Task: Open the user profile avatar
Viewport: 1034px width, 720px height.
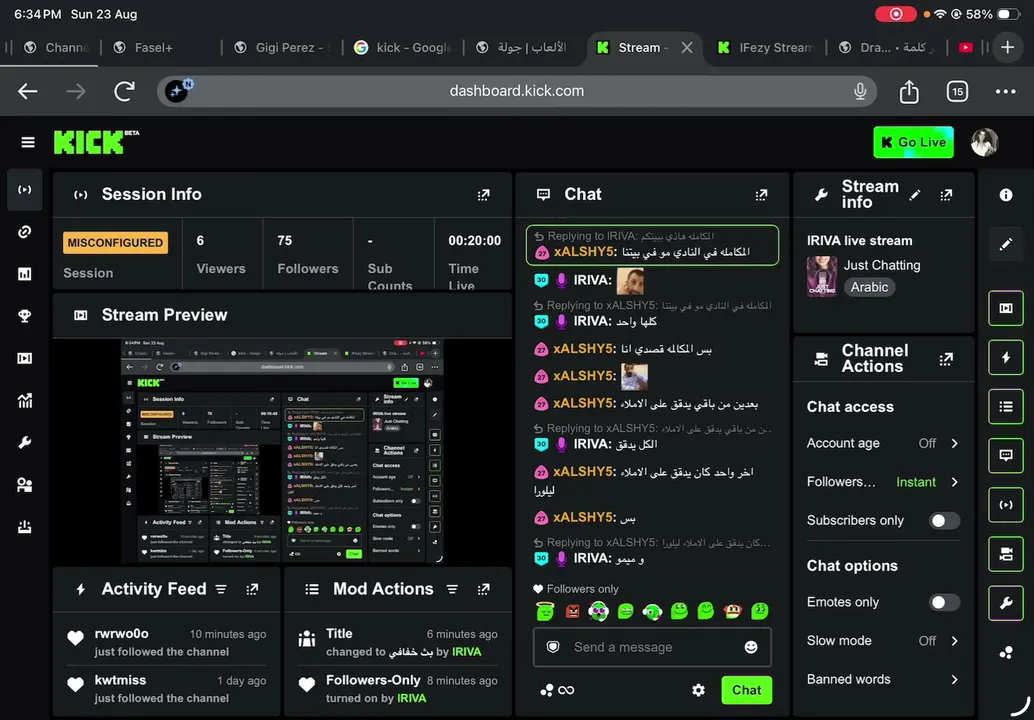Action: [984, 142]
